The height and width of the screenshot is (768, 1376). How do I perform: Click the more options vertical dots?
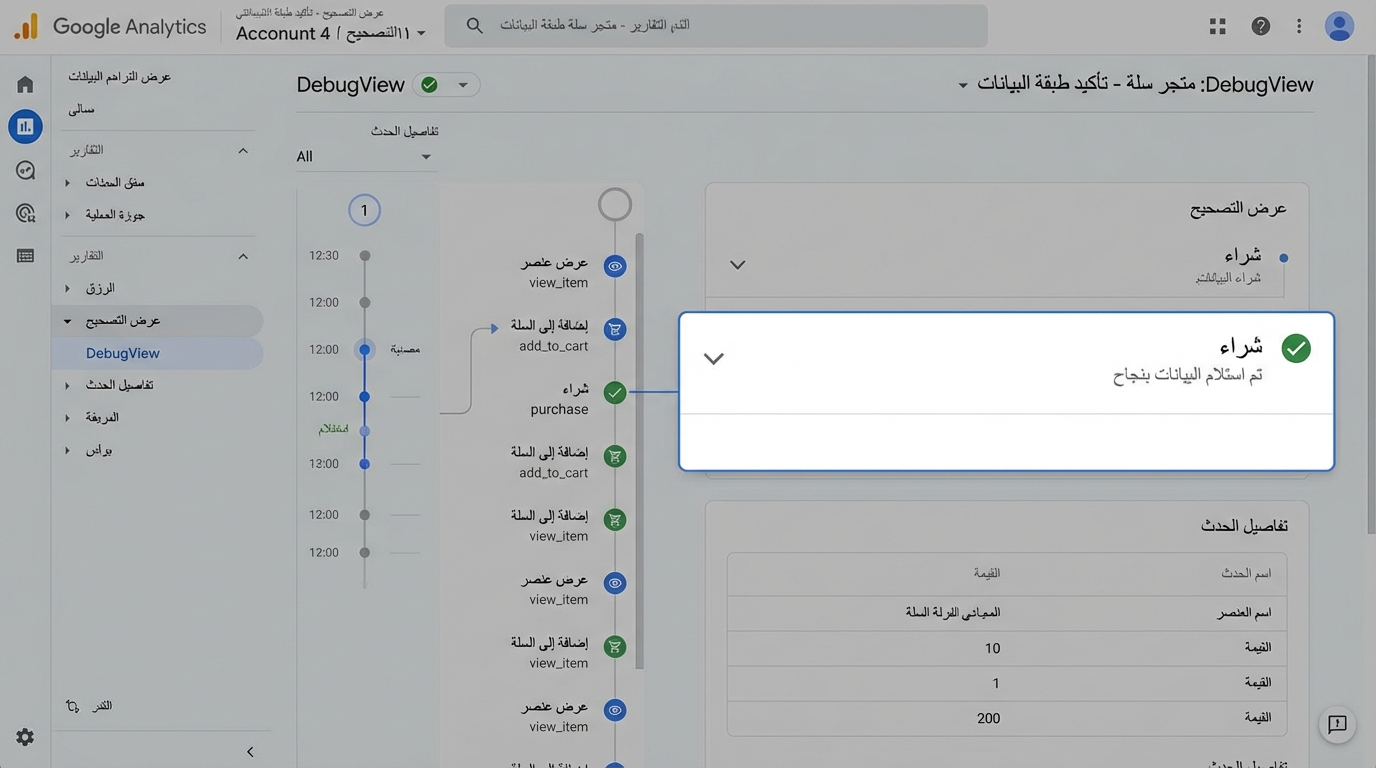coord(1299,27)
